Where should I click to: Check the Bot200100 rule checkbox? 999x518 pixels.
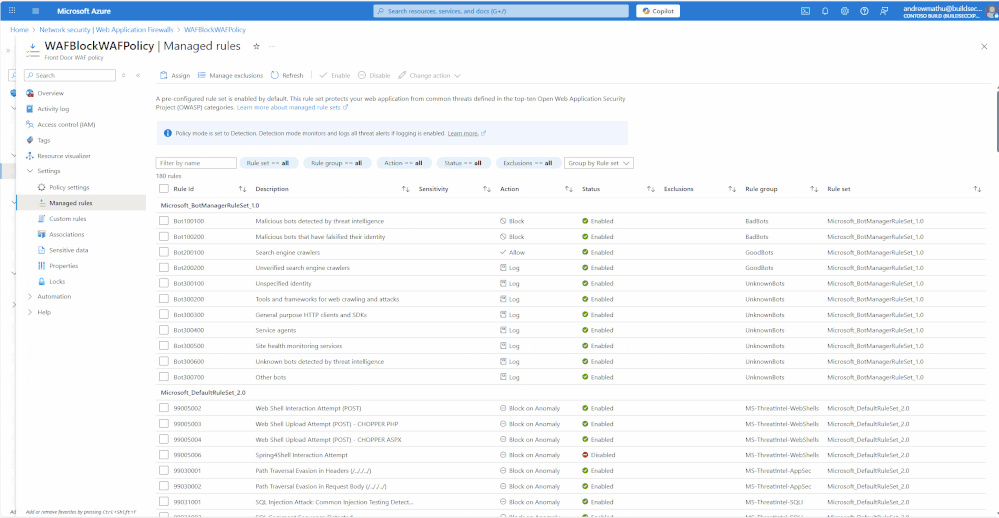(164, 252)
